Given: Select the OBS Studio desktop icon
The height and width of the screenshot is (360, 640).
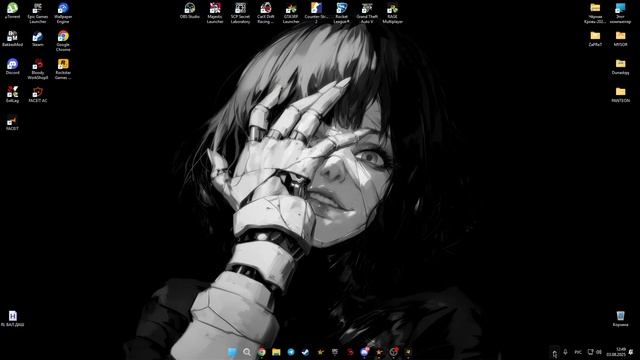Looking at the screenshot, I should coord(190,11).
